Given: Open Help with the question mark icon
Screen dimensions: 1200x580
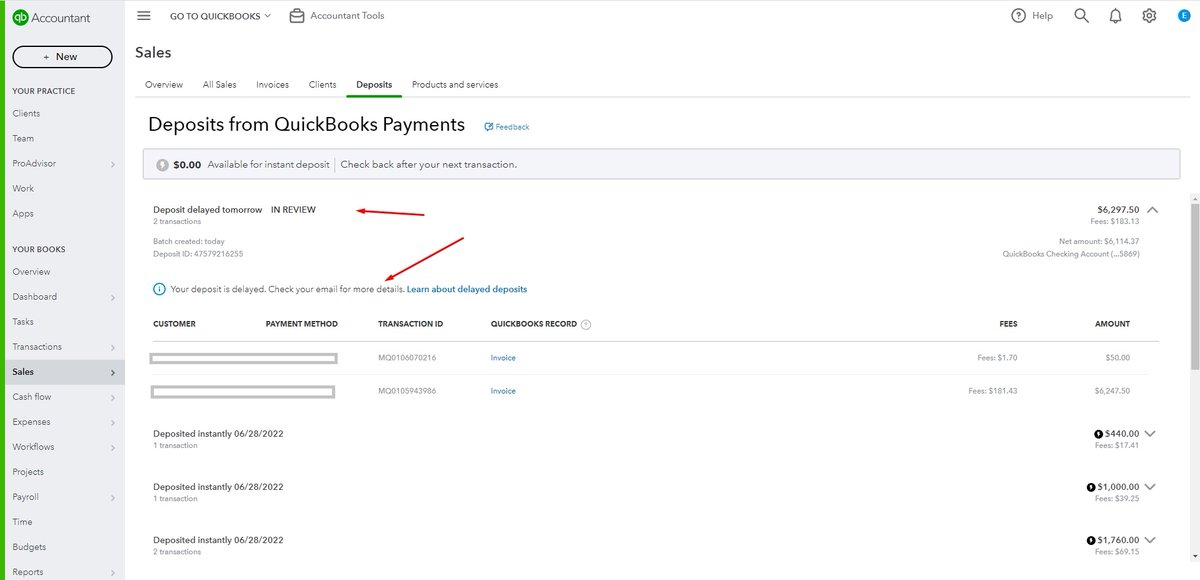Looking at the screenshot, I should point(1019,16).
